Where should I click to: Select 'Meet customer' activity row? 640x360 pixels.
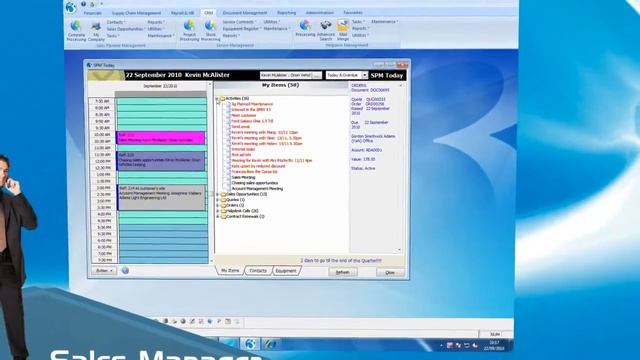pos(244,116)
